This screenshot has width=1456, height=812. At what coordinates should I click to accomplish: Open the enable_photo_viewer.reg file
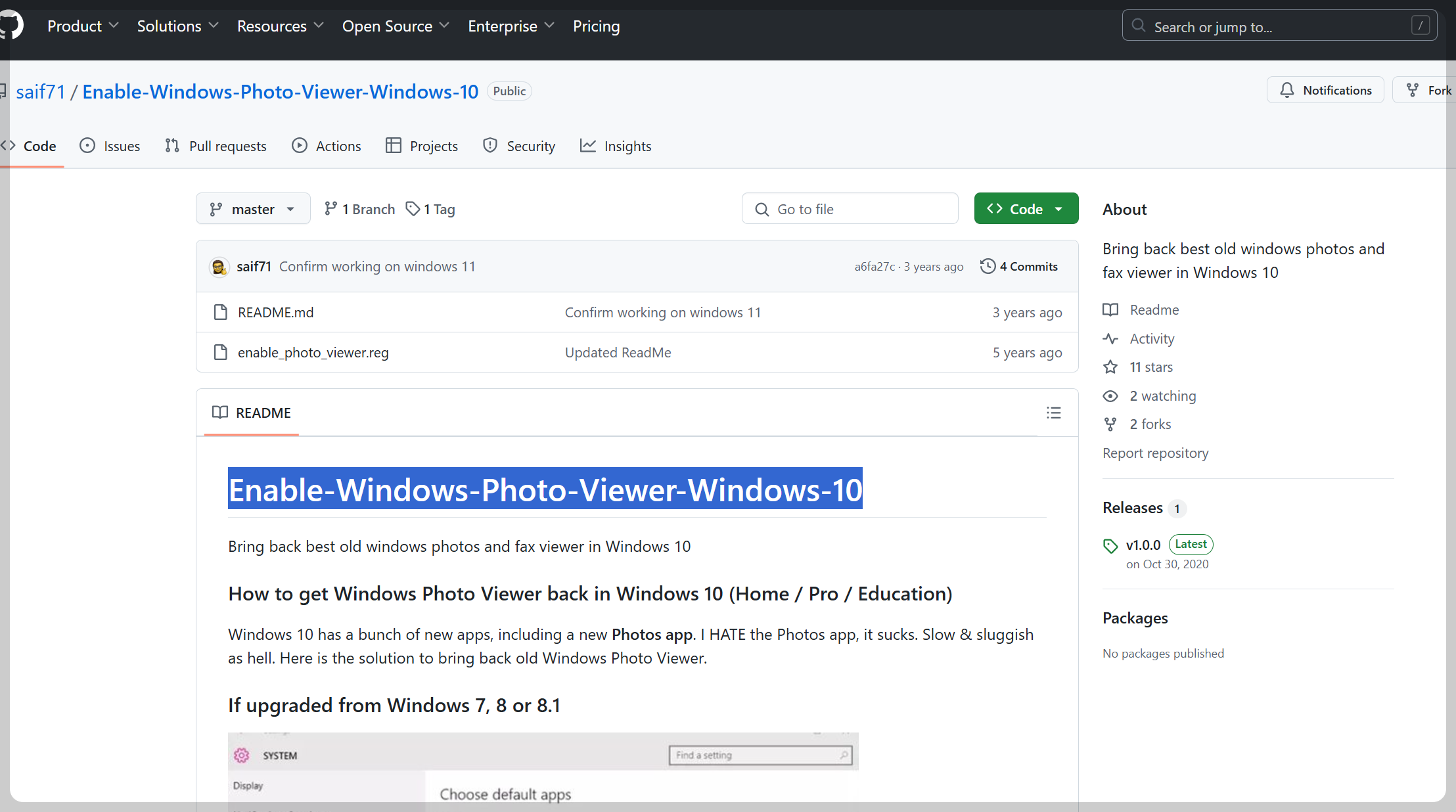[313, 353]
